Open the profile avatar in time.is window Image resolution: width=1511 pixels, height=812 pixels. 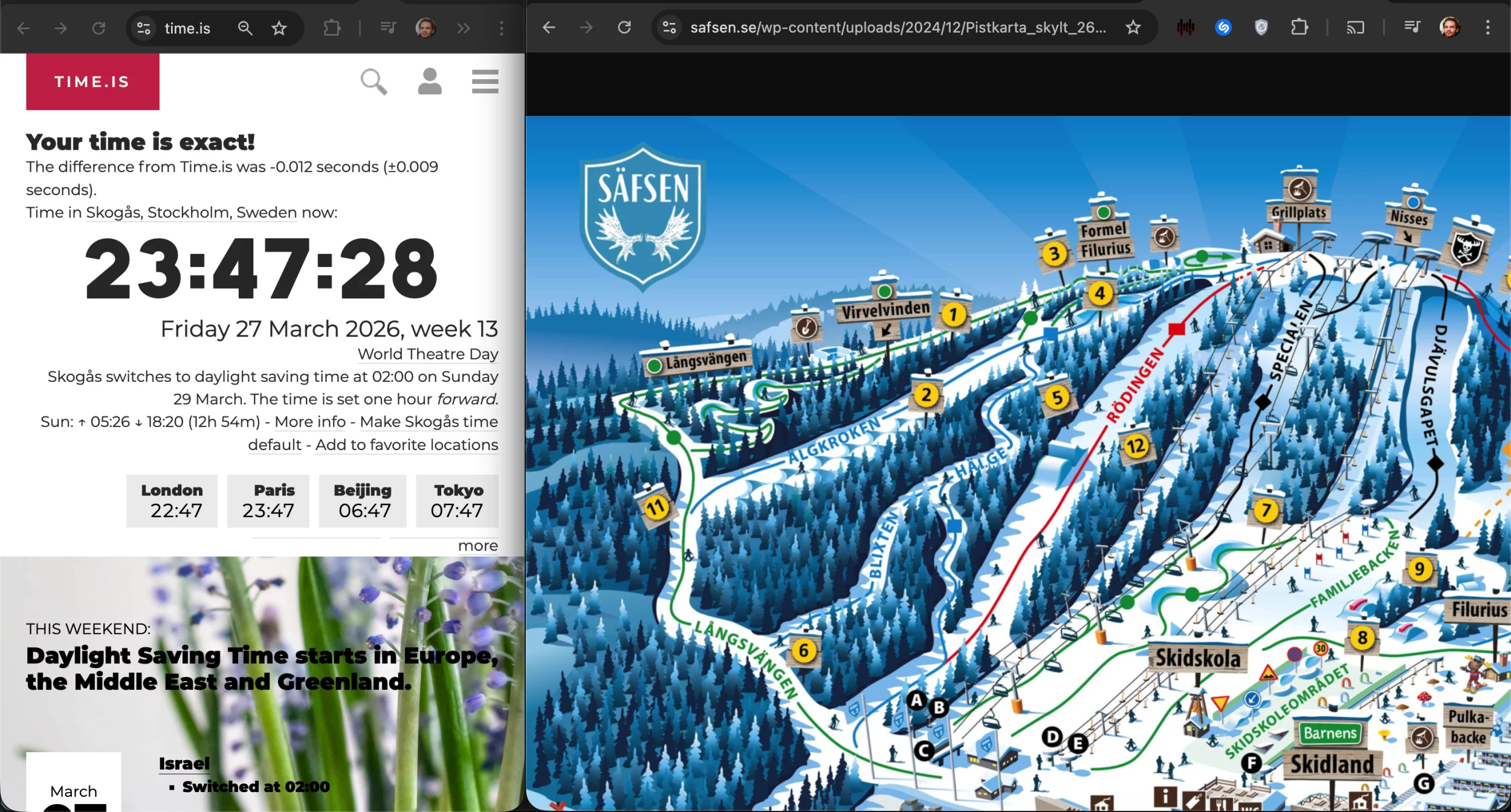[425, 28]
